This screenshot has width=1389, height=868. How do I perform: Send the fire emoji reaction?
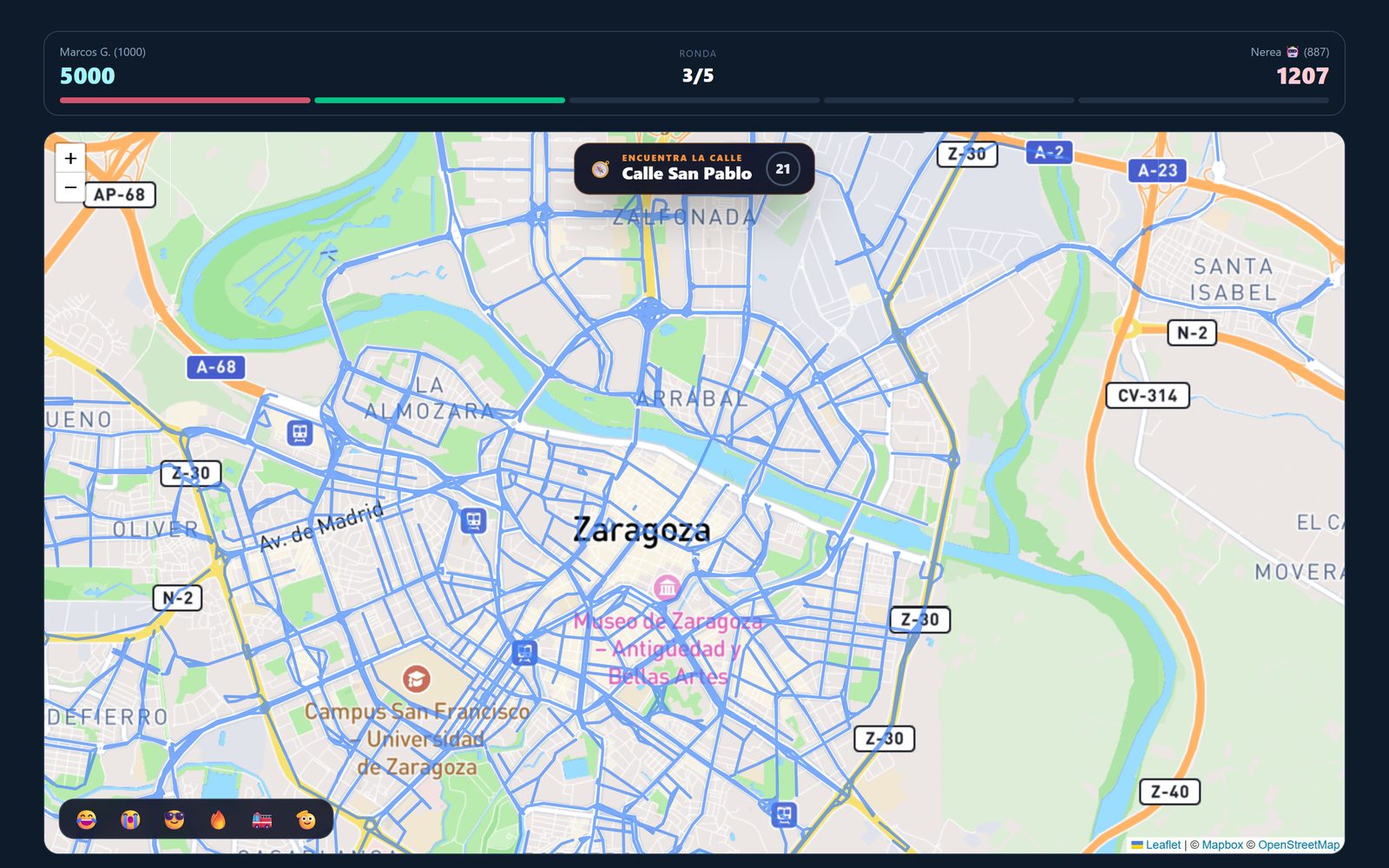pos(218,819)
